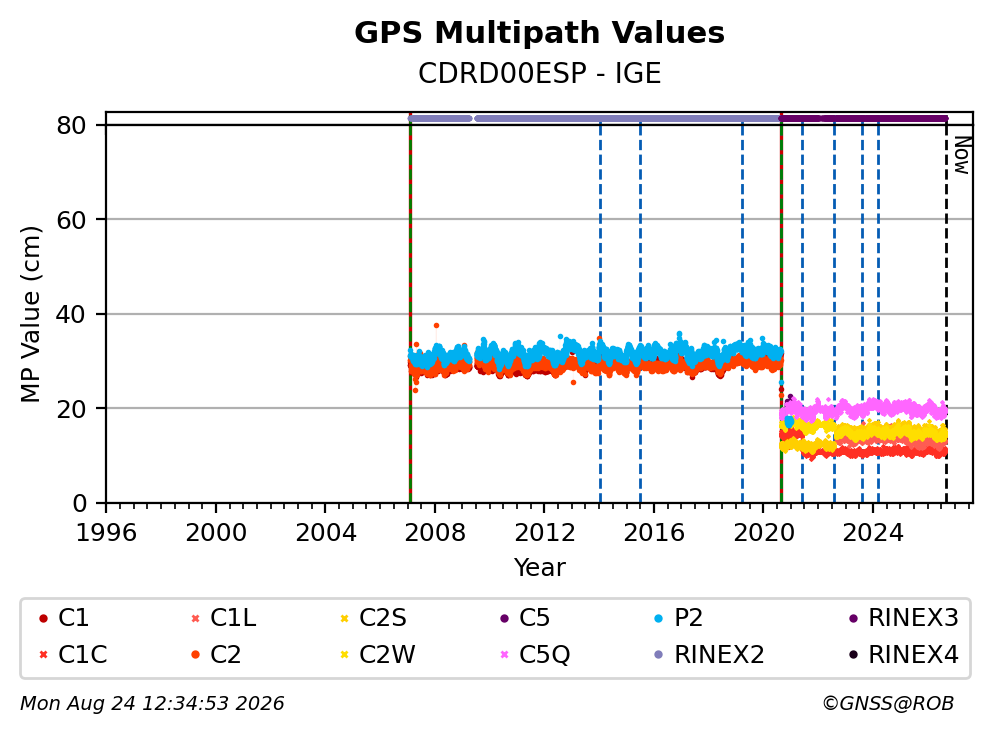Click the light purple RINEX2 timeline bar
This screenshot has height=734, width=992.
coord(595,118)
